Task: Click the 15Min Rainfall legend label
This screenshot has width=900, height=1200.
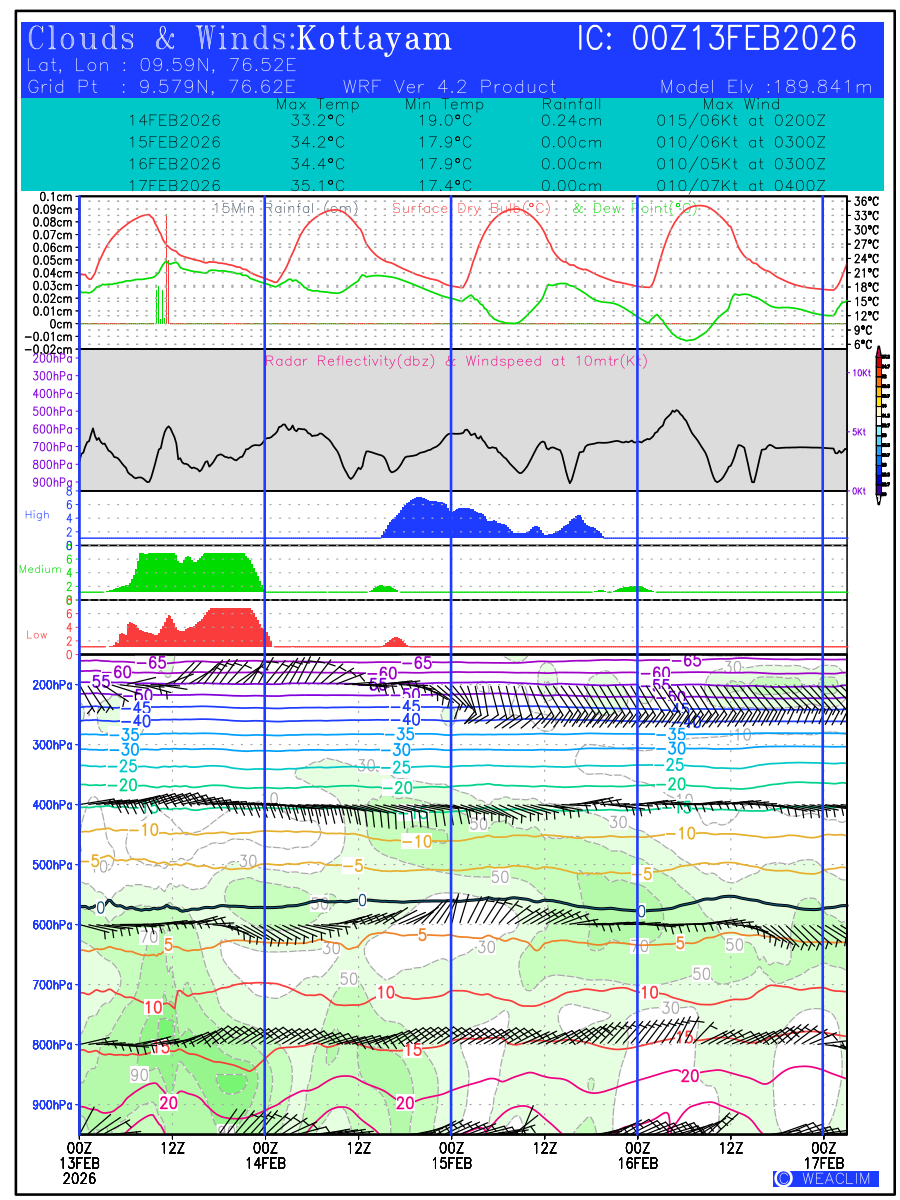Action: [286, 208]
